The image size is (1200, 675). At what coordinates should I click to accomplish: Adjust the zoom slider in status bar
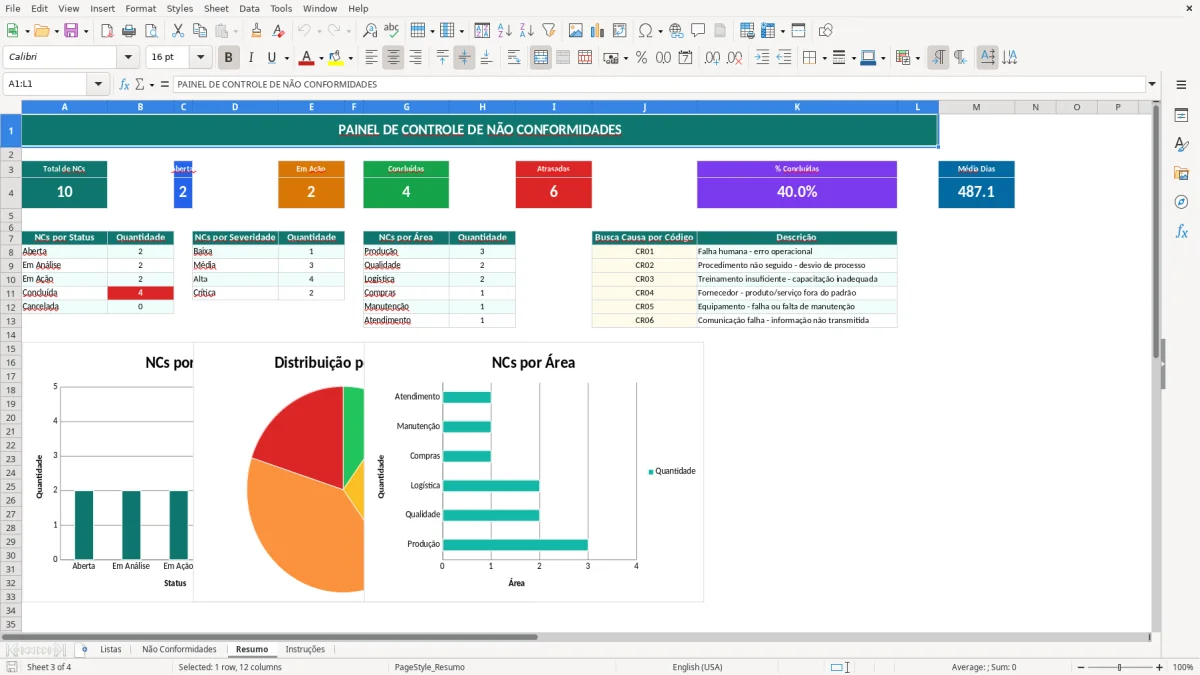(1119, 667)
